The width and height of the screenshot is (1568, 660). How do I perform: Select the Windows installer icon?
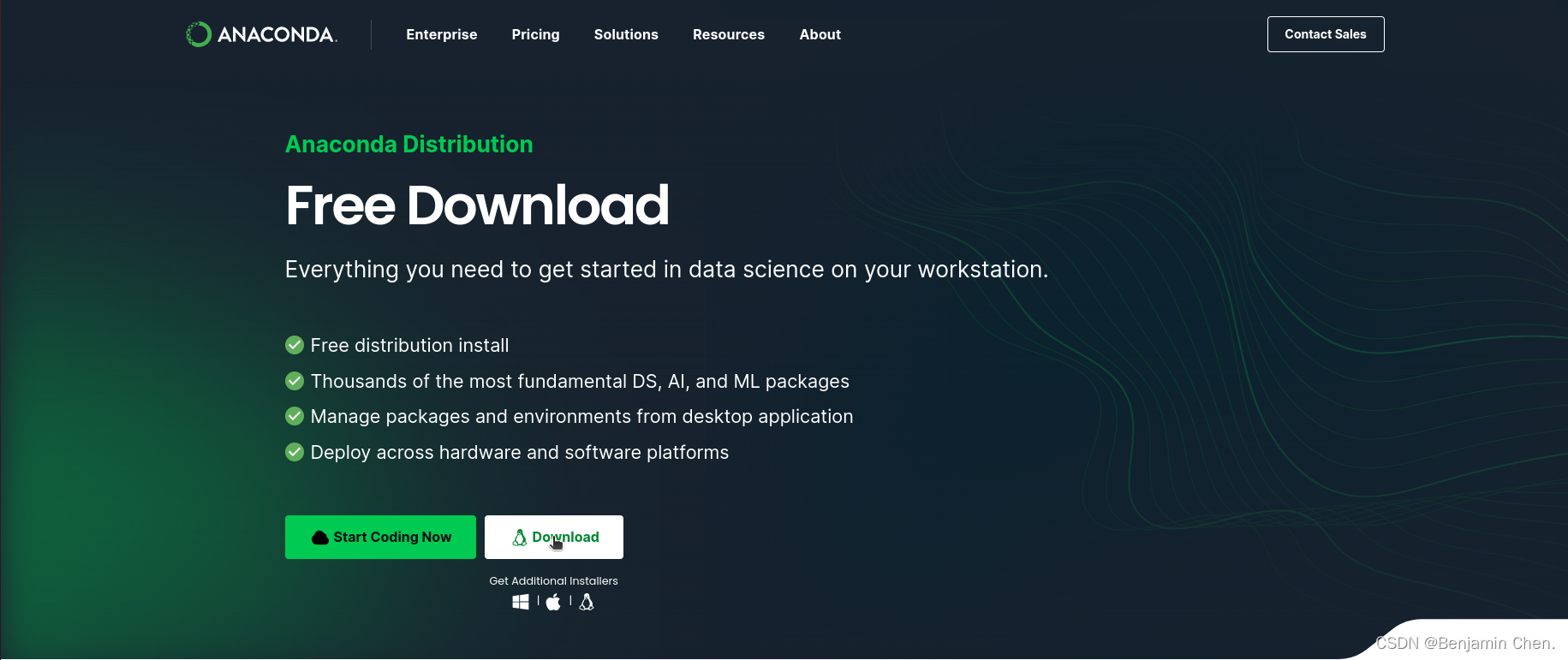tap(521, 602)
